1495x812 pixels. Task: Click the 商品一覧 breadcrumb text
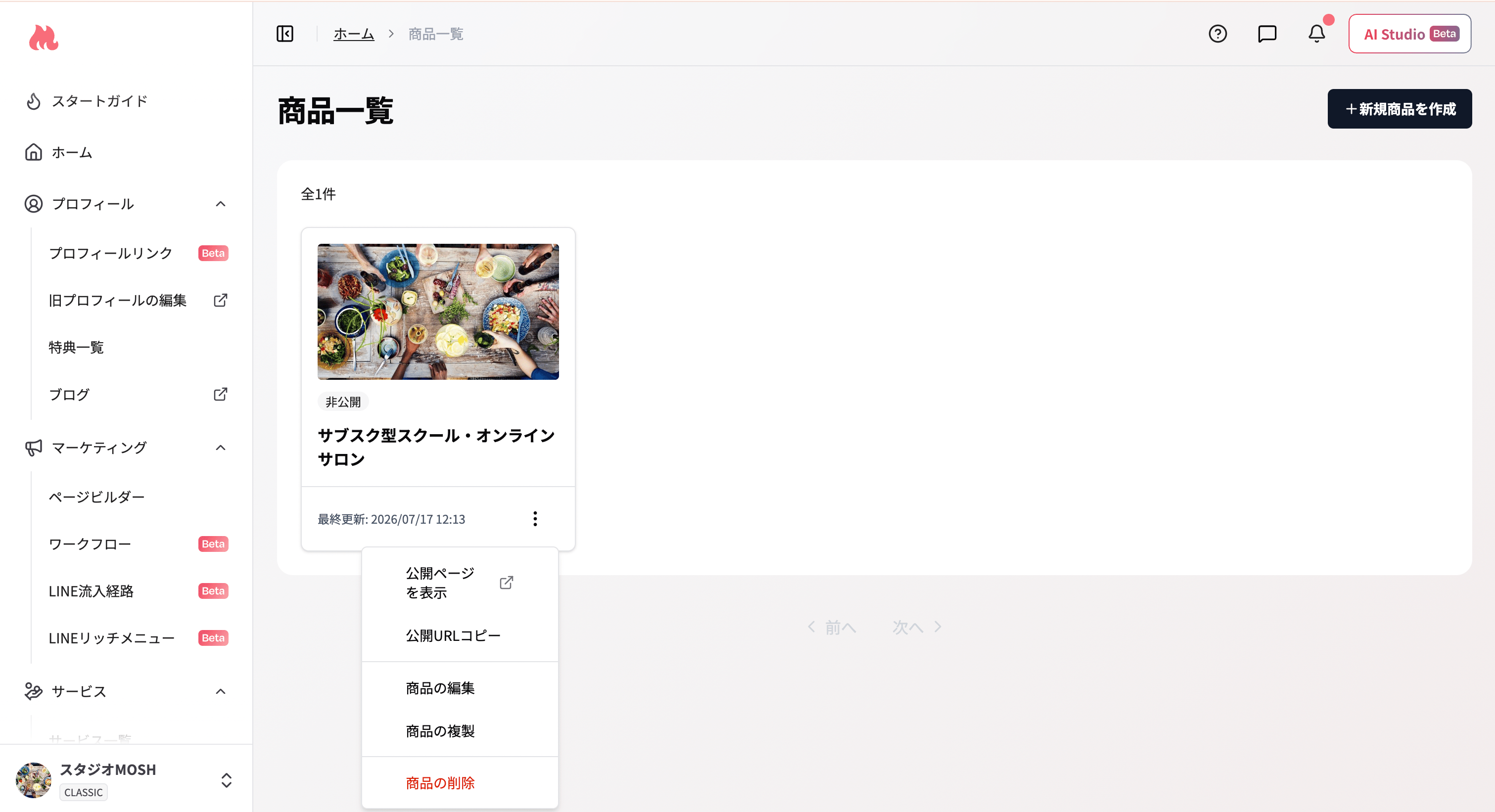click(x=436, y=34)
